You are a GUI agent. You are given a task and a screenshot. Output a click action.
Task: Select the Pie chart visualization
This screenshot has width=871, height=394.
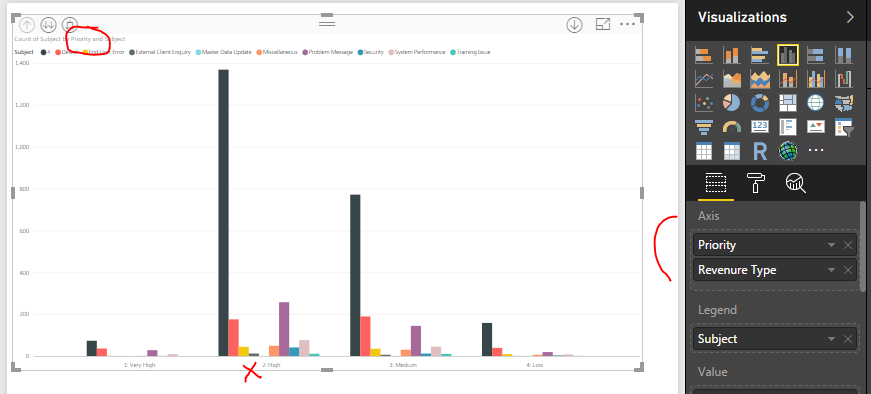732,103
